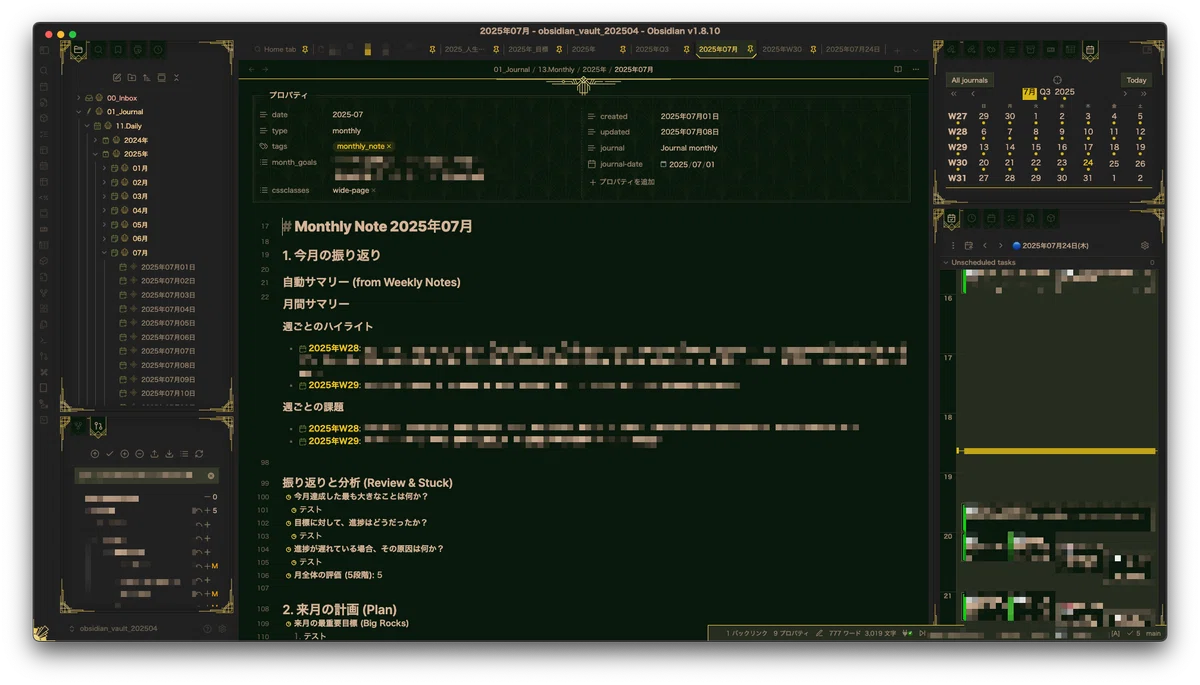Open the source control tab
The image size is (1200, 685).
tap(98, 426)
